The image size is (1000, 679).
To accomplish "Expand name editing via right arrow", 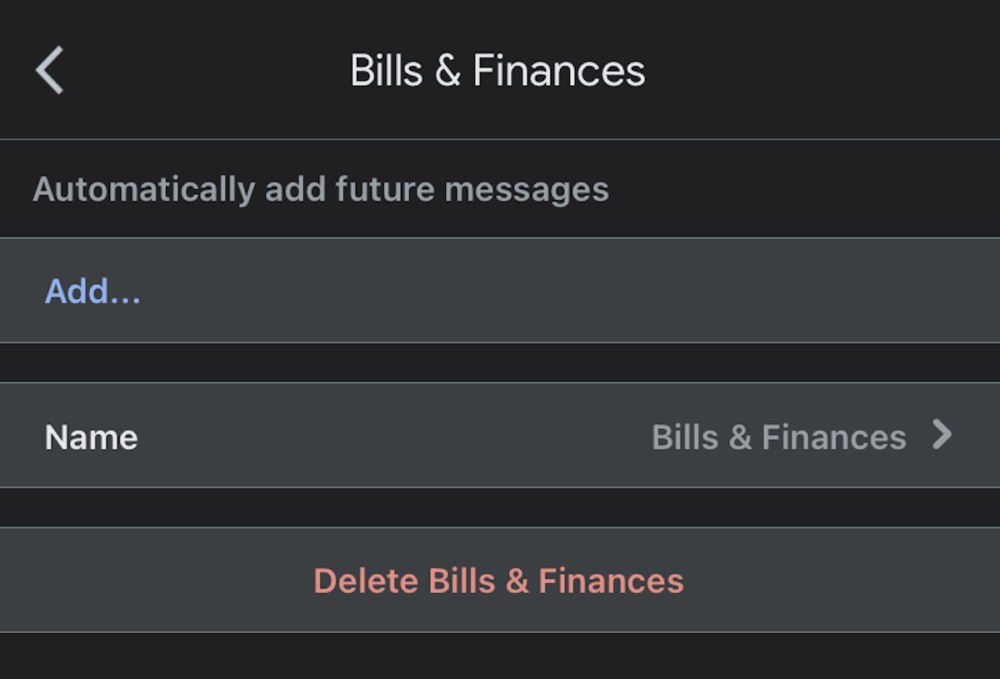I will [x=941, y=435].
